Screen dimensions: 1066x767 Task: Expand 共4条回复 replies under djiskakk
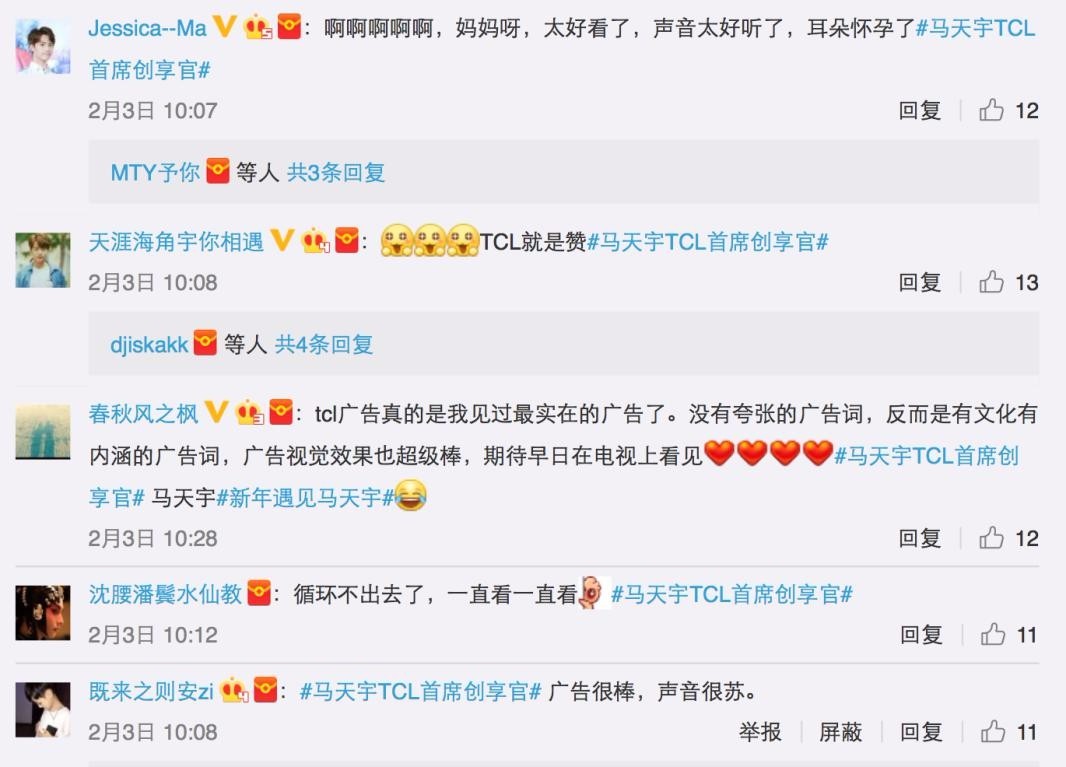pyautogui.click(x=324, y=344)
